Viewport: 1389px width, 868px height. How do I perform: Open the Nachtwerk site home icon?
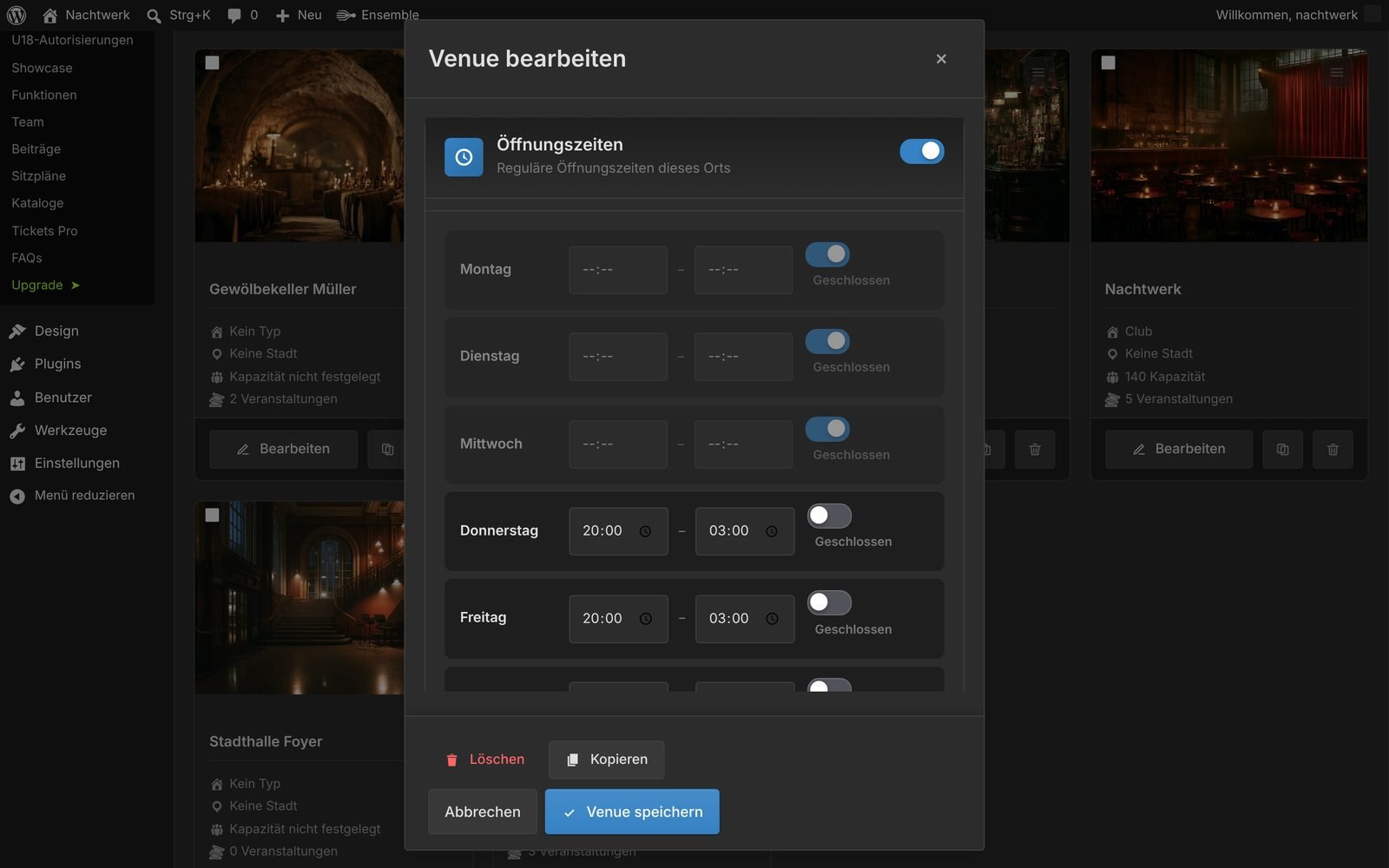(x=50, y=15)
